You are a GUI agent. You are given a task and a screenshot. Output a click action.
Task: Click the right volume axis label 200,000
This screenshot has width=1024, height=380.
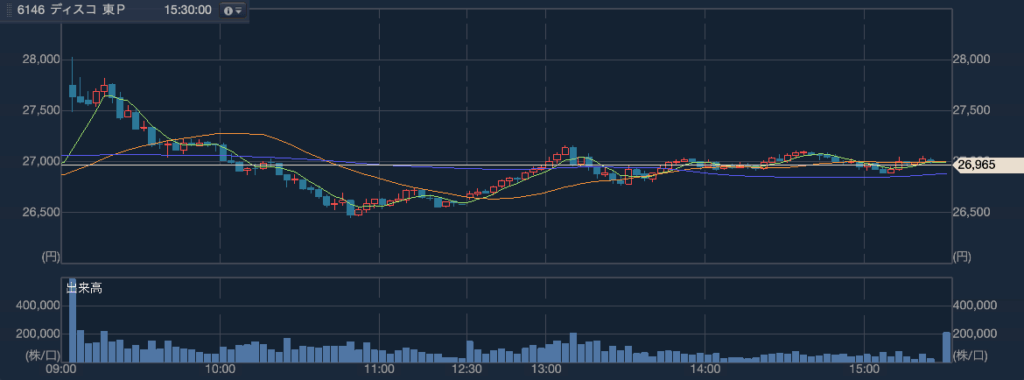pos(974,334)
